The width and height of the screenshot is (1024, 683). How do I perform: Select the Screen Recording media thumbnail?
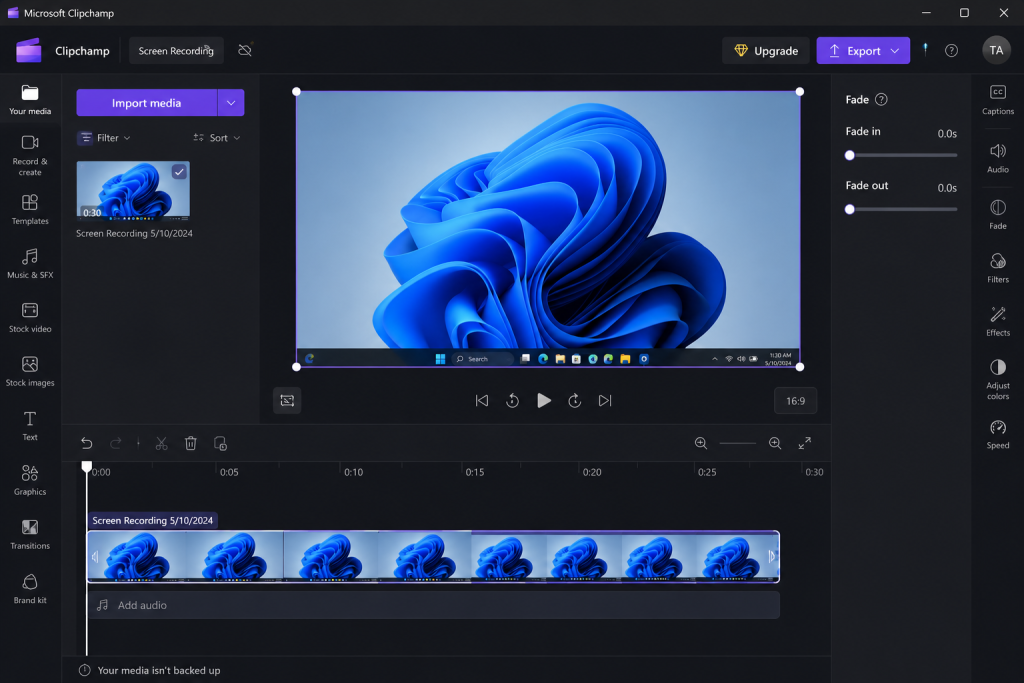[x=133, y=190]
